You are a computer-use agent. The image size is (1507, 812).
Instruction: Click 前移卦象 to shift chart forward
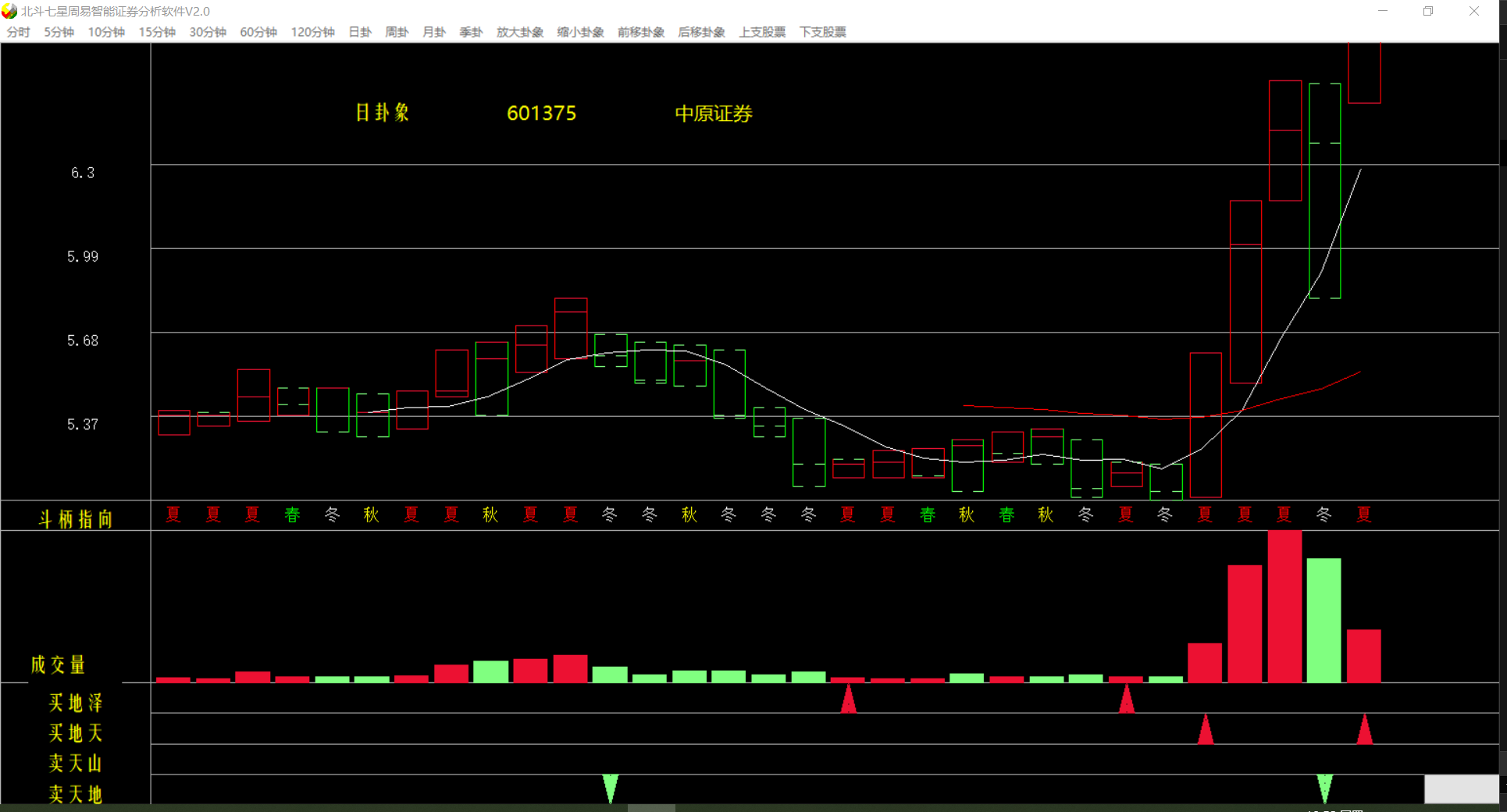[641, 32]
